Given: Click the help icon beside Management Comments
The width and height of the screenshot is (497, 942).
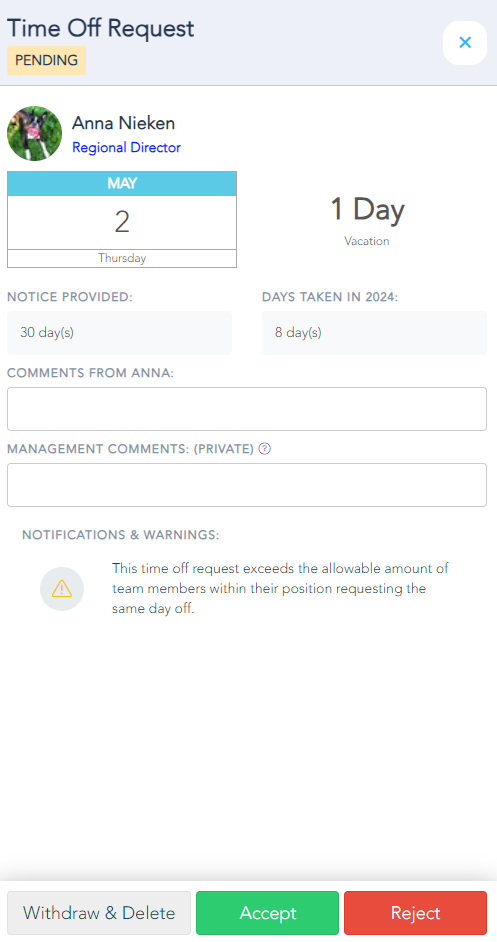Looking at the screenshot, I should [x=264, y=449].
